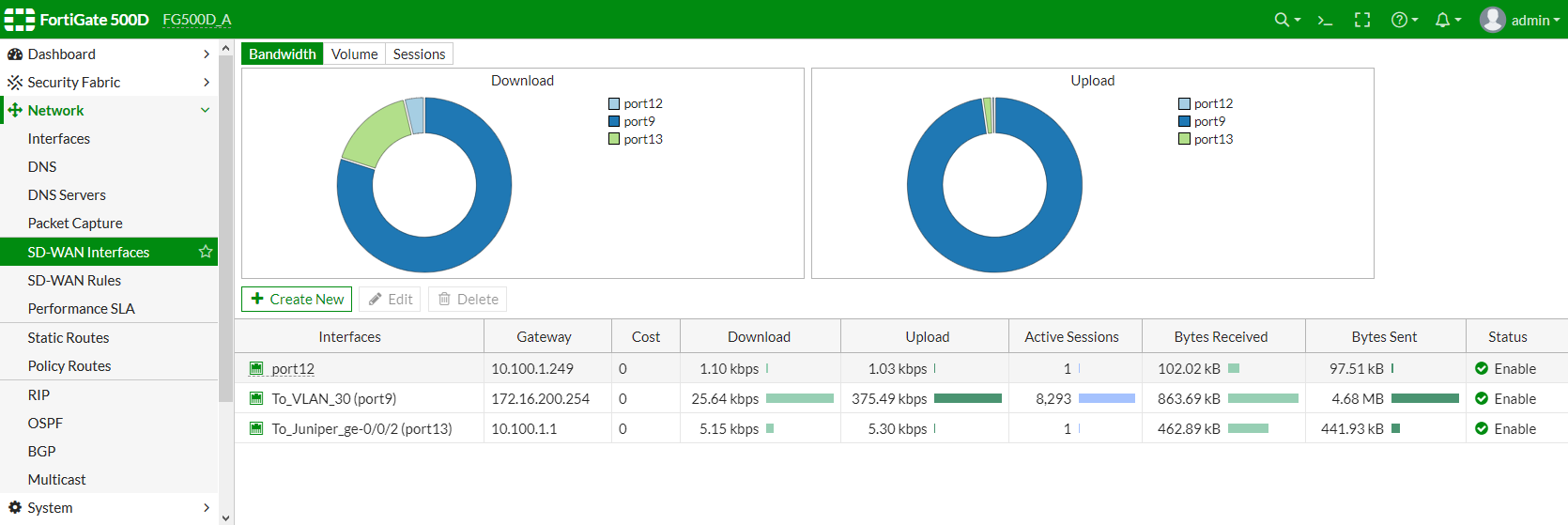
Task: Open the help question mark icon
Action: pyautogui.click(x=1399, y=20)
